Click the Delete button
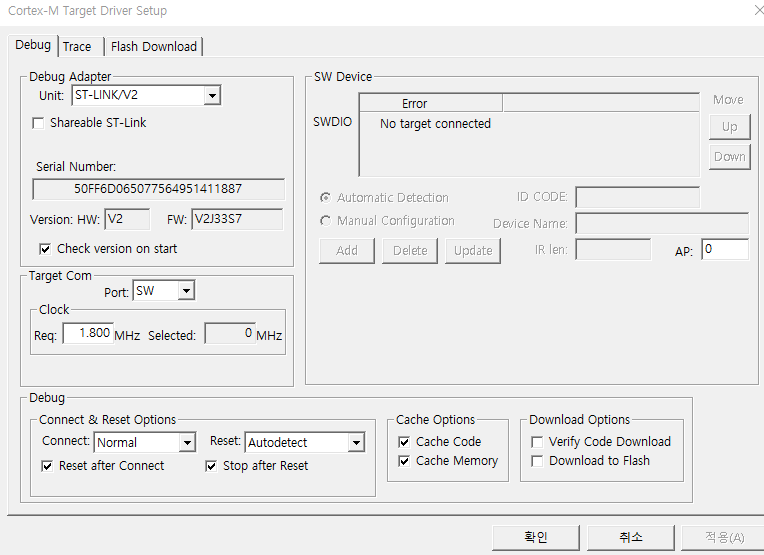 pyautogui.click(x=410, y=251)
